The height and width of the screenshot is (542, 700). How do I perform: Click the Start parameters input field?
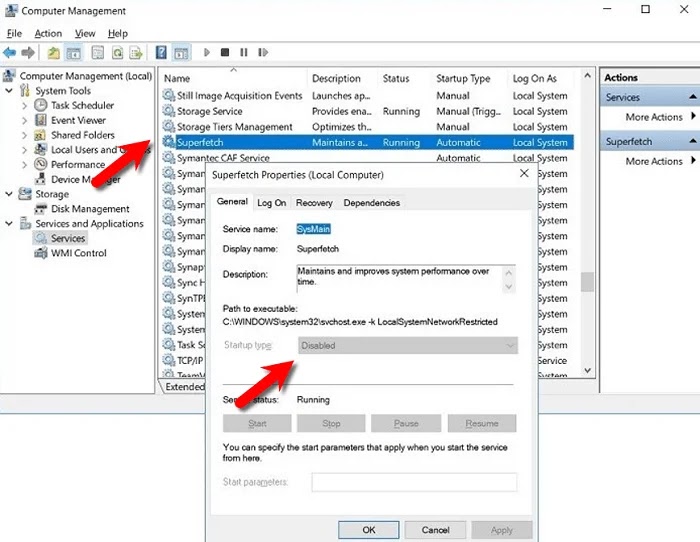click(x=414, y=482)
